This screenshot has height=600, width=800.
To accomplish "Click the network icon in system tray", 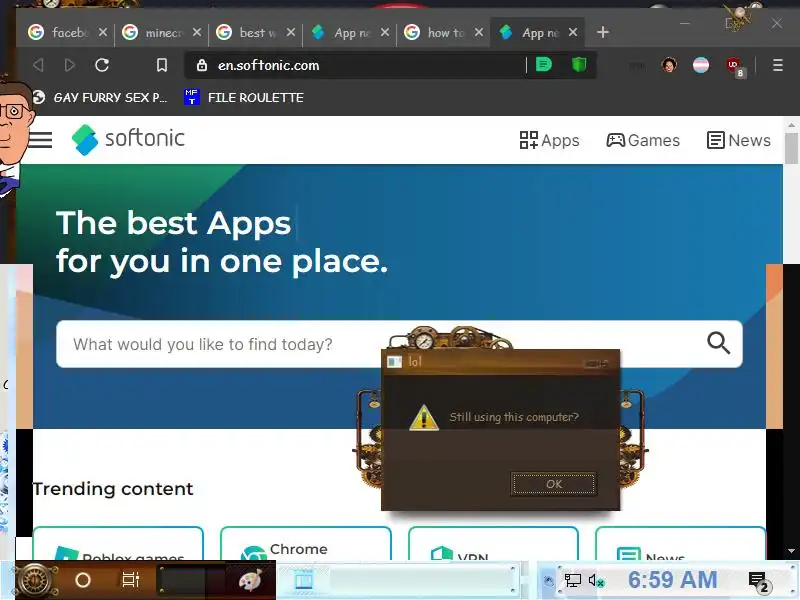I will pos(572,580).
